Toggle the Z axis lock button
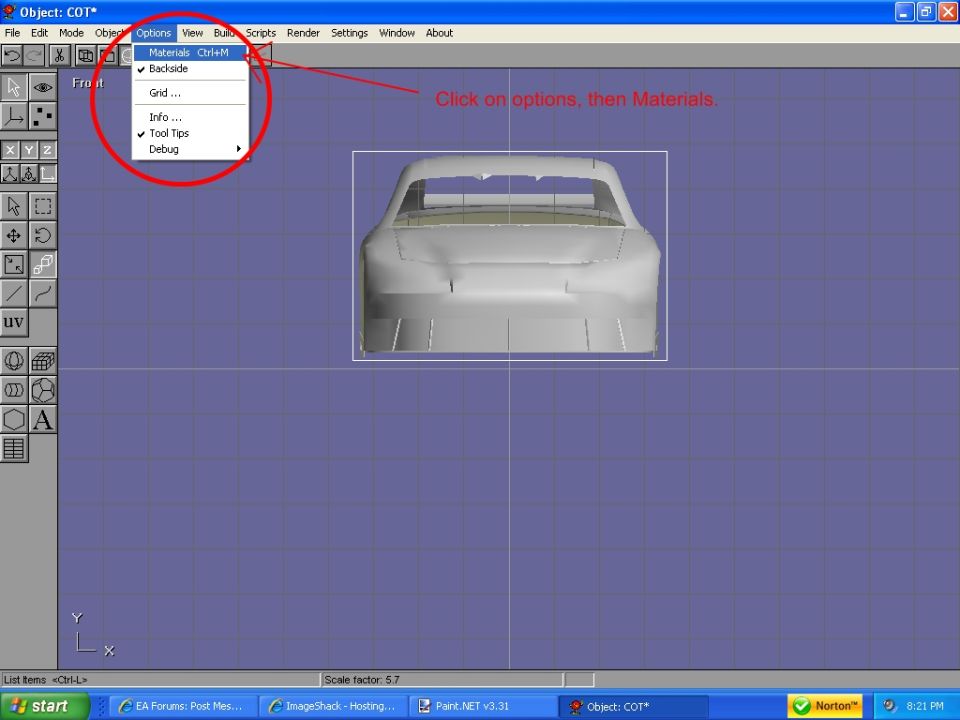 tap(48, 150)
